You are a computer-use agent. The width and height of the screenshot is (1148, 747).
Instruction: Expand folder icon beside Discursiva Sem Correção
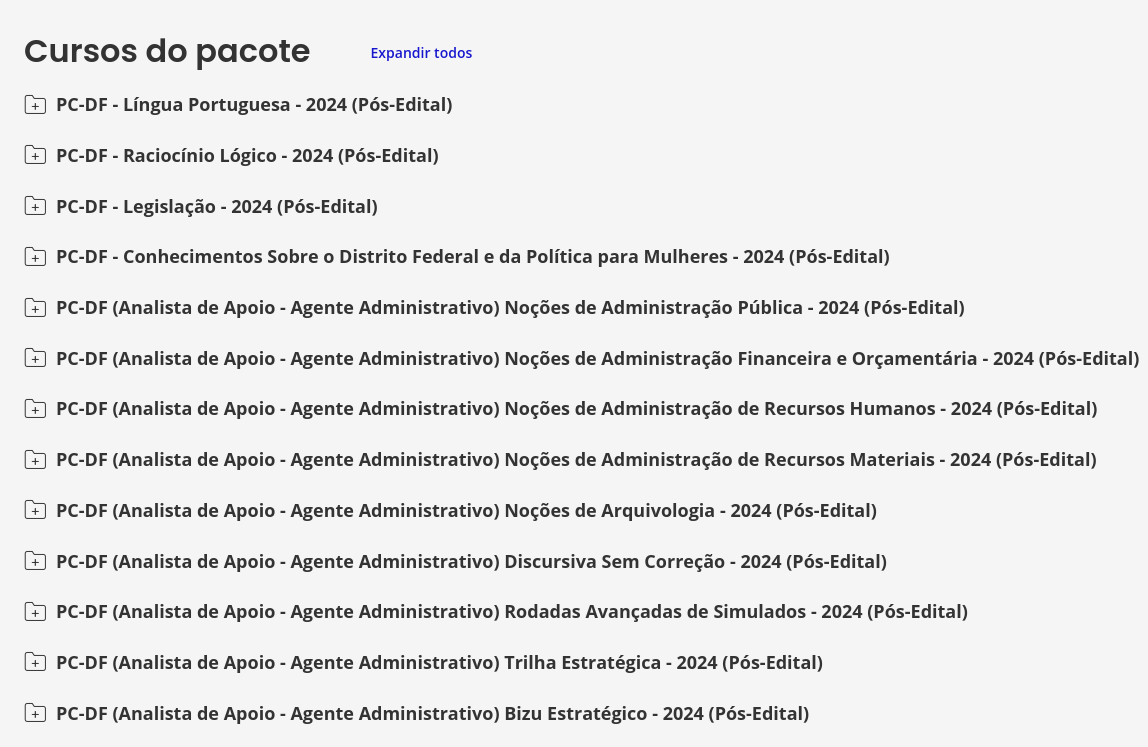35,562
